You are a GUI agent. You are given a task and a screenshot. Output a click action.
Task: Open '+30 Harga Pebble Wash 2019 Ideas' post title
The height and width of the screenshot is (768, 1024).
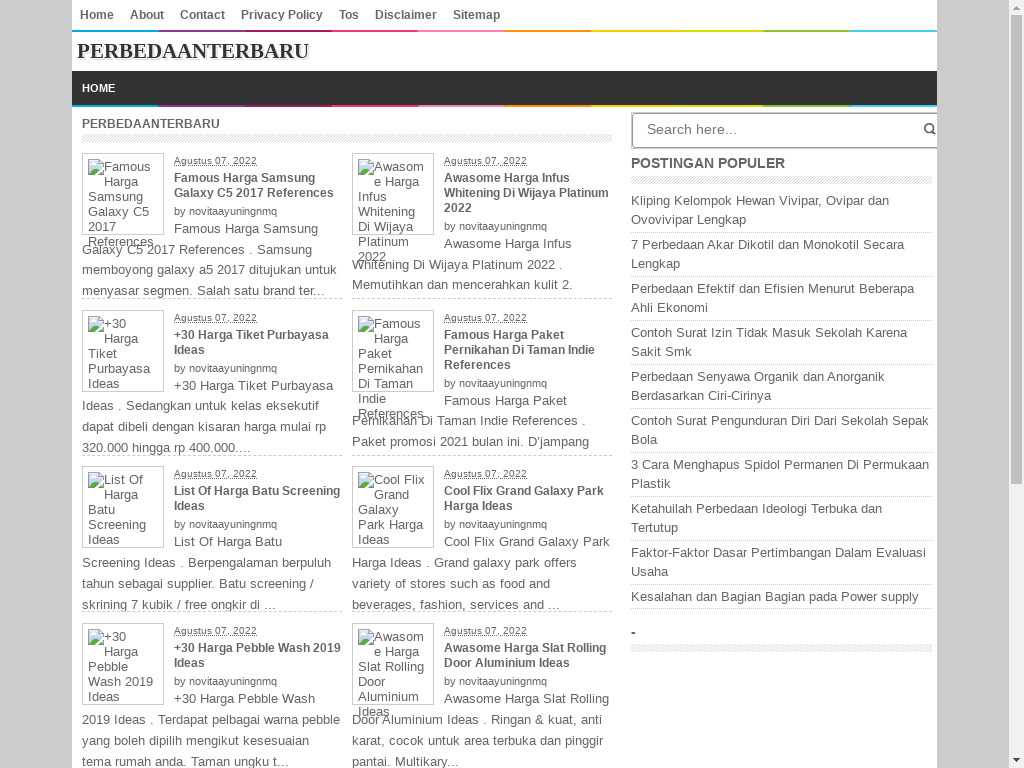click(257, 655)
